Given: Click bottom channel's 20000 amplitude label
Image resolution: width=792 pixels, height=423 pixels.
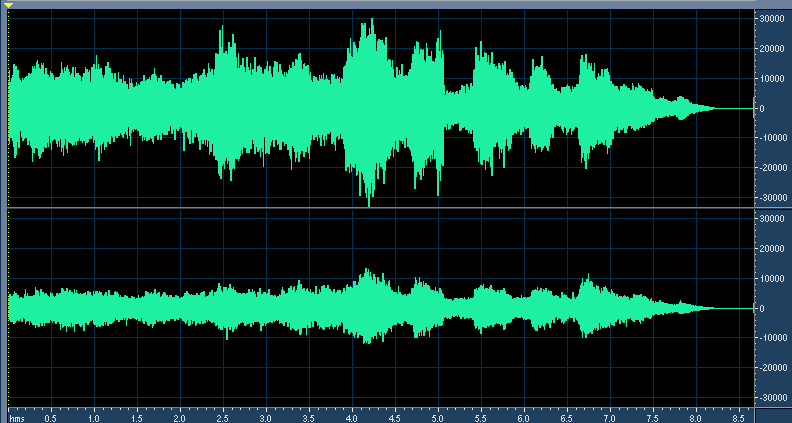Looking at the screenshot, I should coord(771,248).
